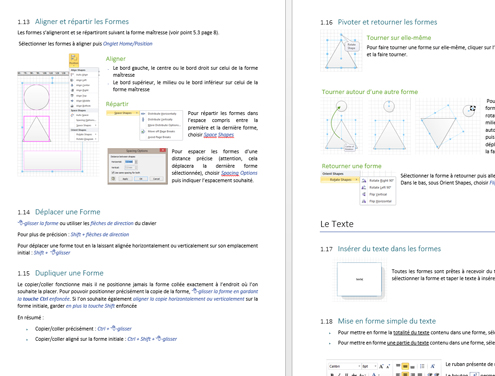The image size is (495, 376).
Task: Click the Horizontal spacing input field
Action: [129, 162]
